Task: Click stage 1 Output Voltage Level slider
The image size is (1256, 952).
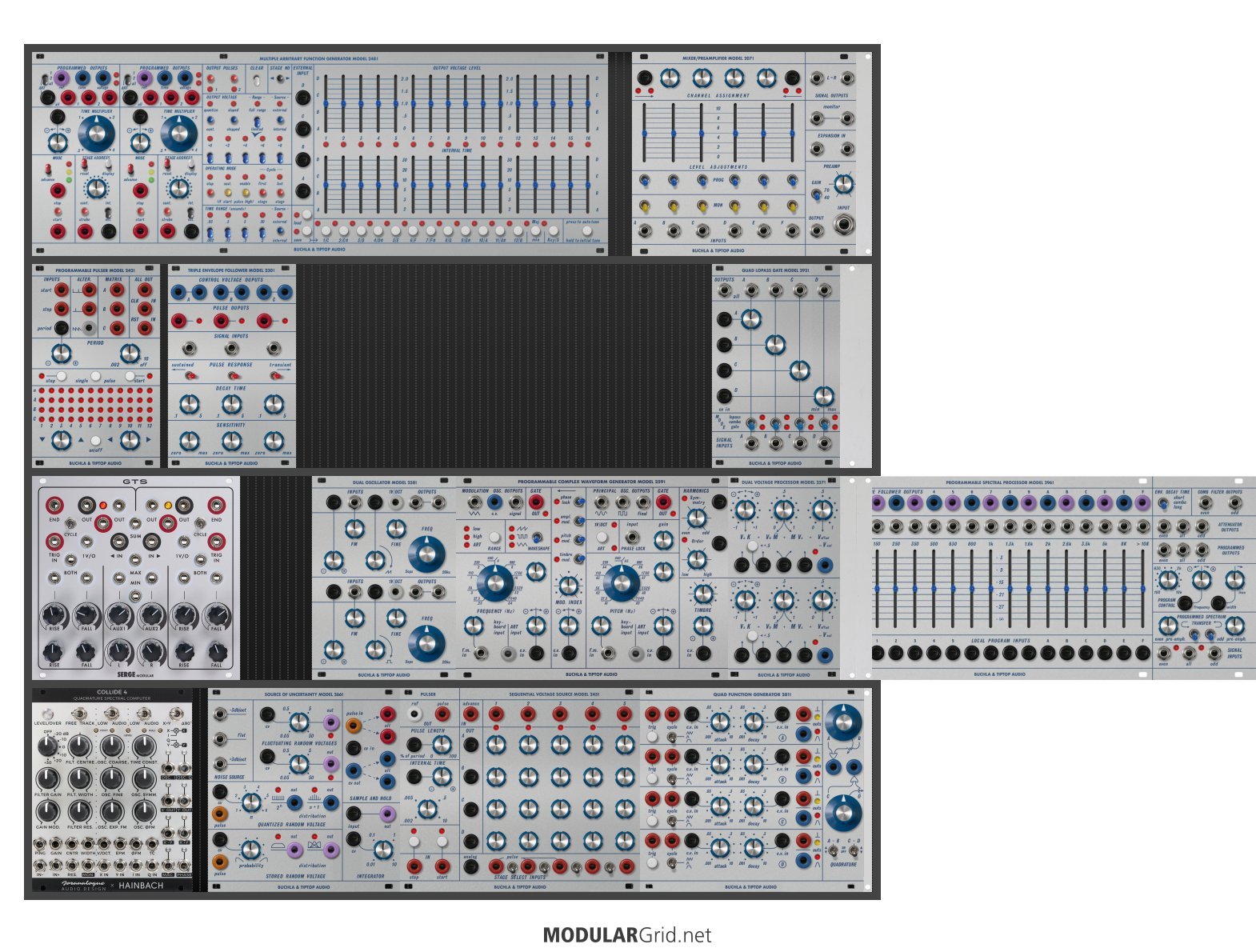Action: click(x=327, y=104)
